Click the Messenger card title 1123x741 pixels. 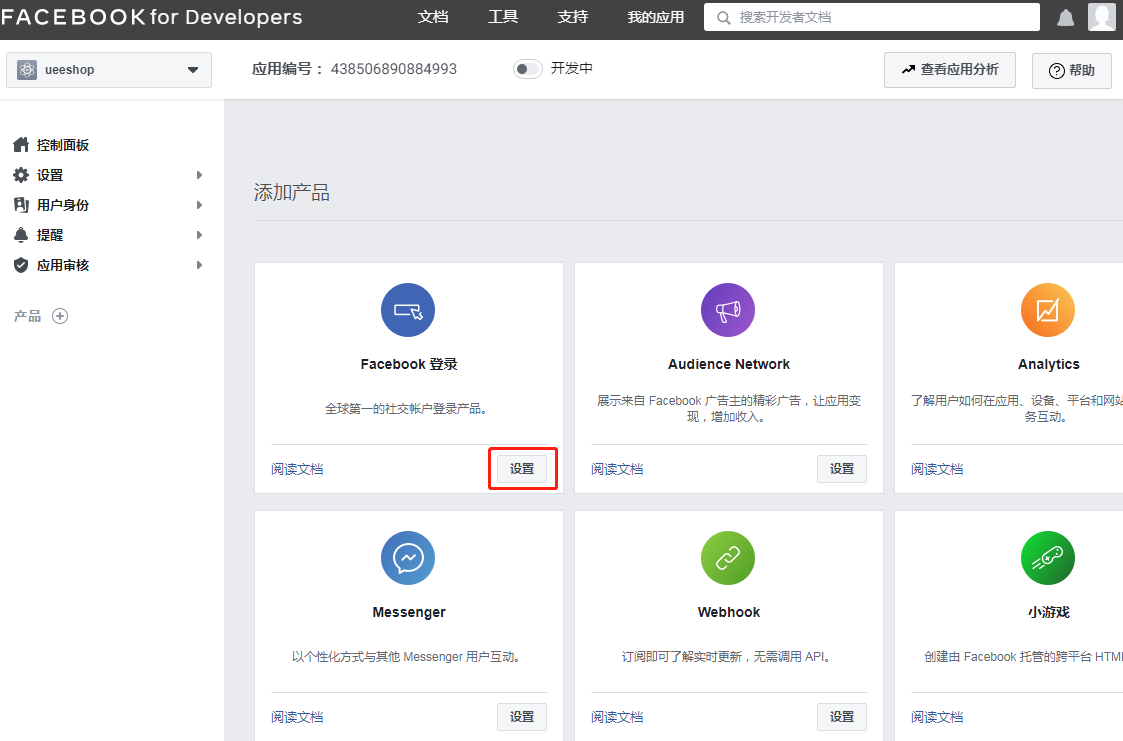409,612
